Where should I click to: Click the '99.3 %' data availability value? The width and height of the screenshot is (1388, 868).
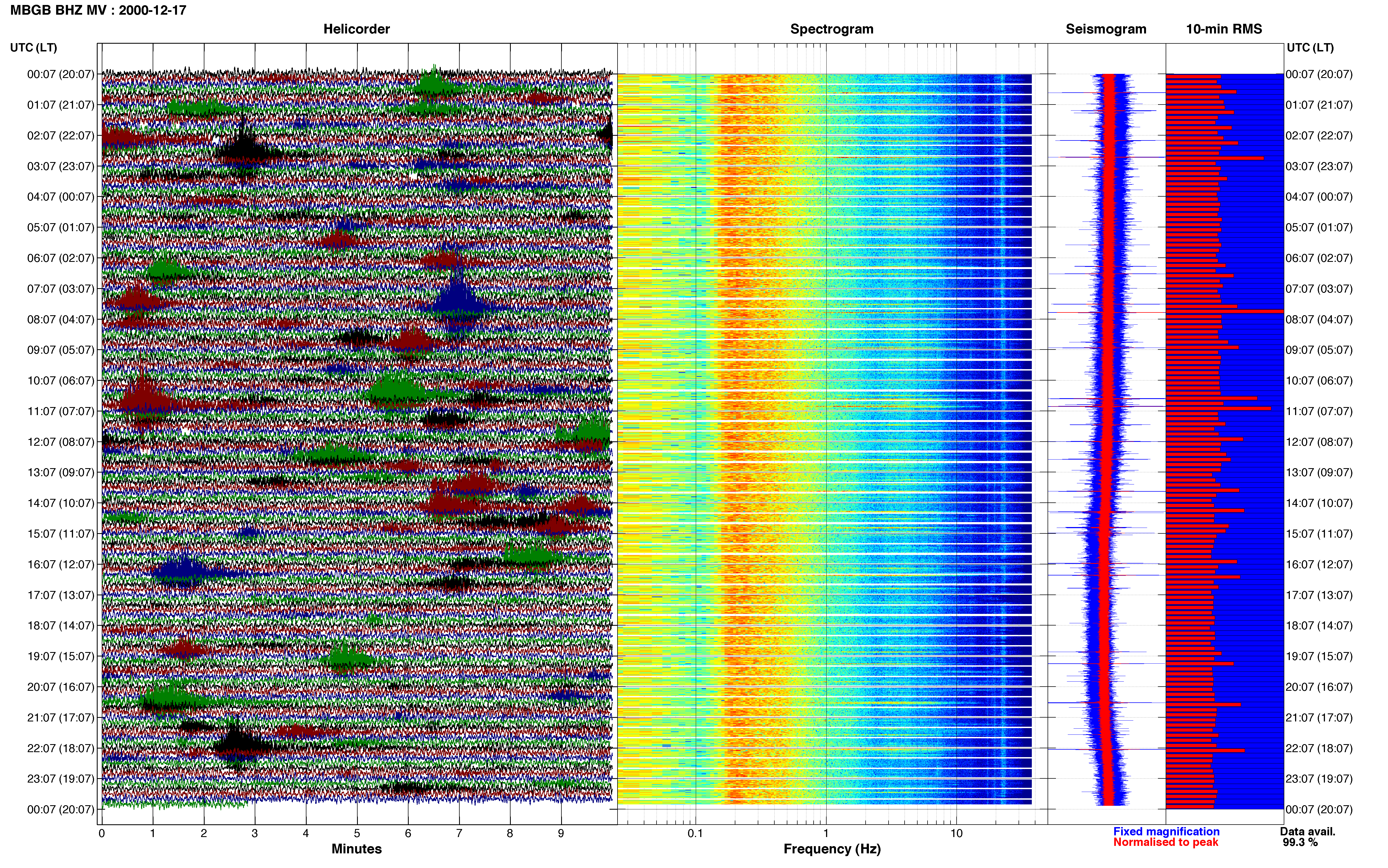(1300, 842)
